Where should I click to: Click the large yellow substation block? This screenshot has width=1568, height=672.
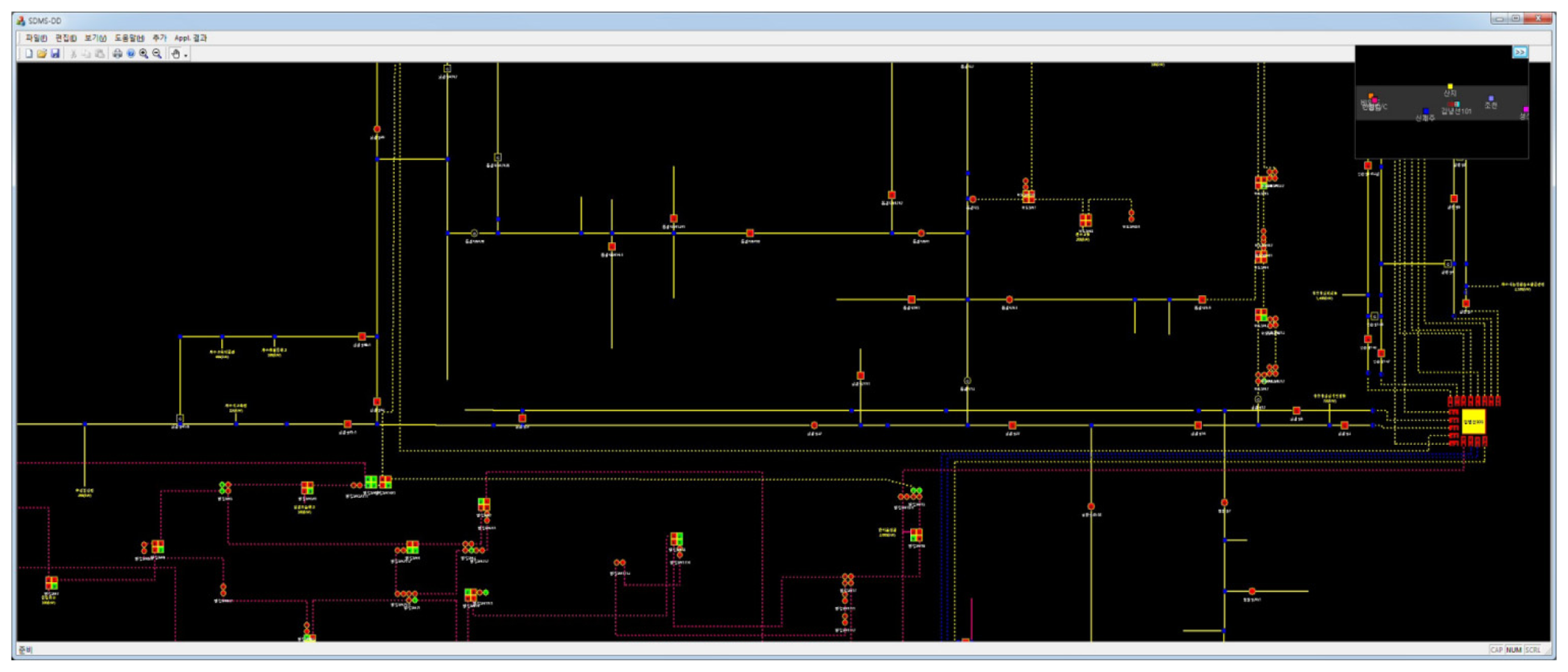(1473, 421)
